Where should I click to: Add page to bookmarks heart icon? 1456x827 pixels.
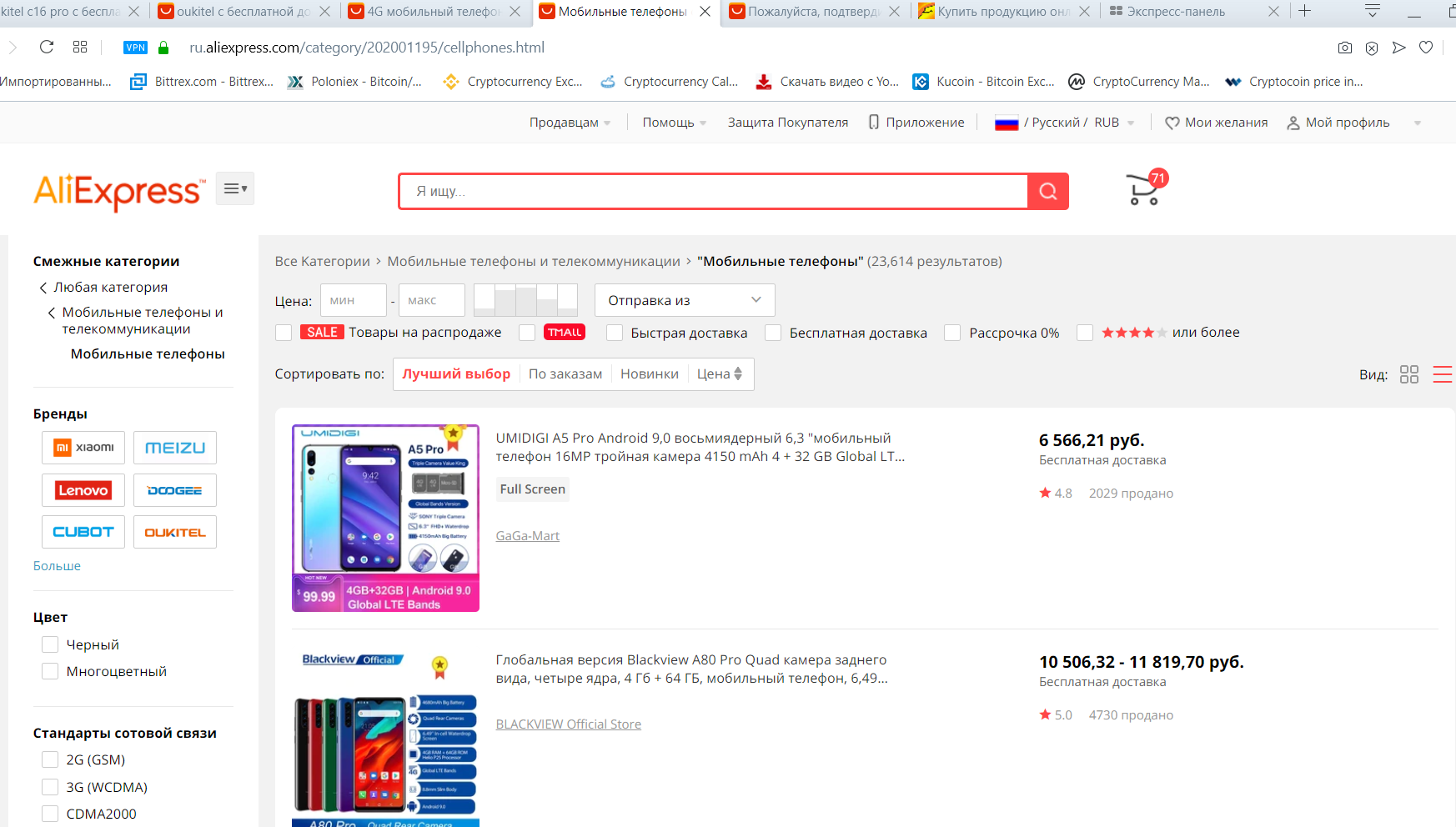[1426, 48]
